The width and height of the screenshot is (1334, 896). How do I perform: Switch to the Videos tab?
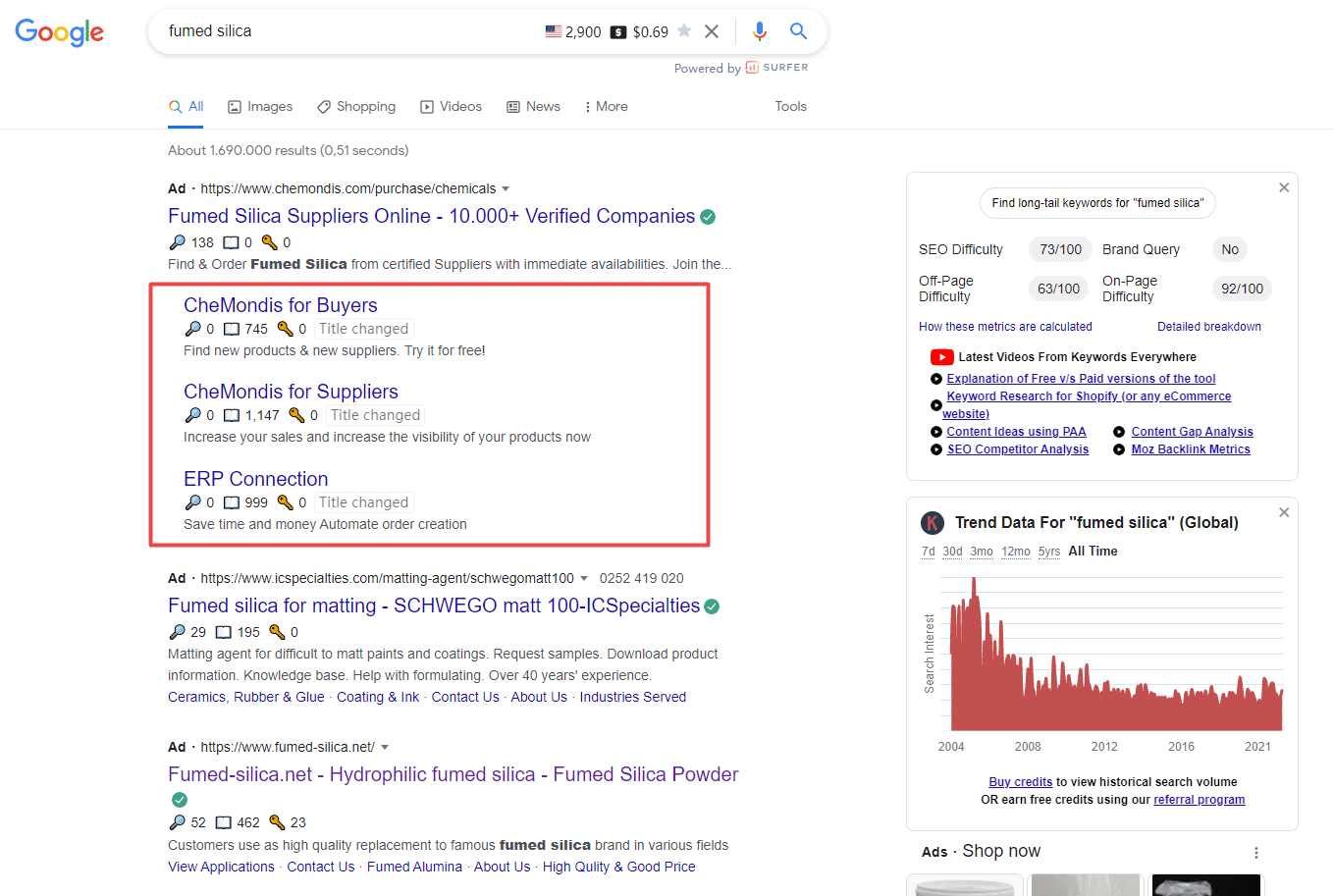click(451, 106)
